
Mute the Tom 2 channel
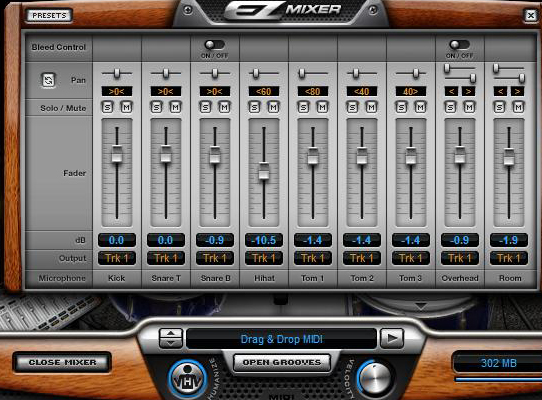(371, 108)
